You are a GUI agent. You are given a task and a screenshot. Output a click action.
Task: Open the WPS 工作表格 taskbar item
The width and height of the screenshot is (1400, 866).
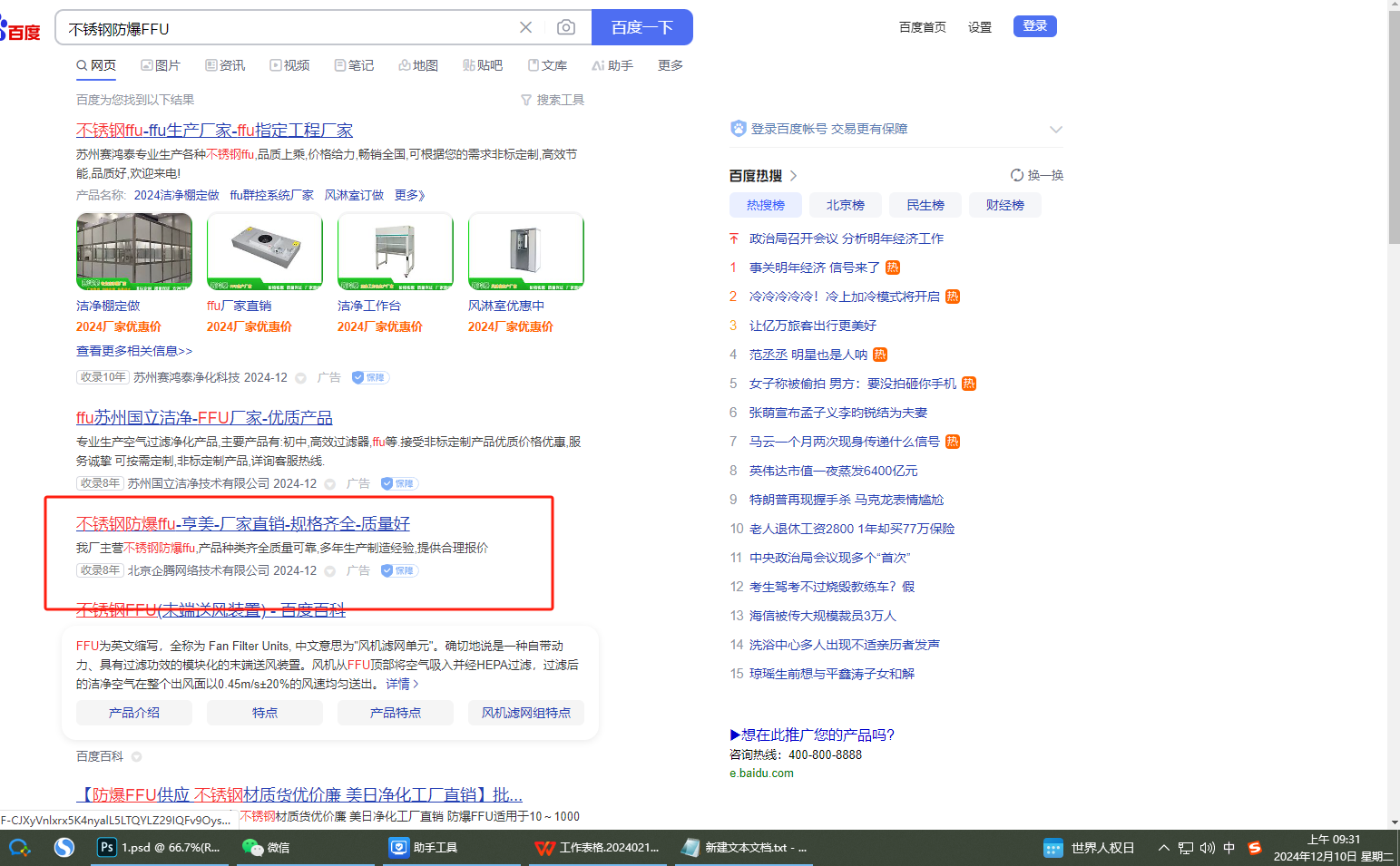click(x=597, y=847)
